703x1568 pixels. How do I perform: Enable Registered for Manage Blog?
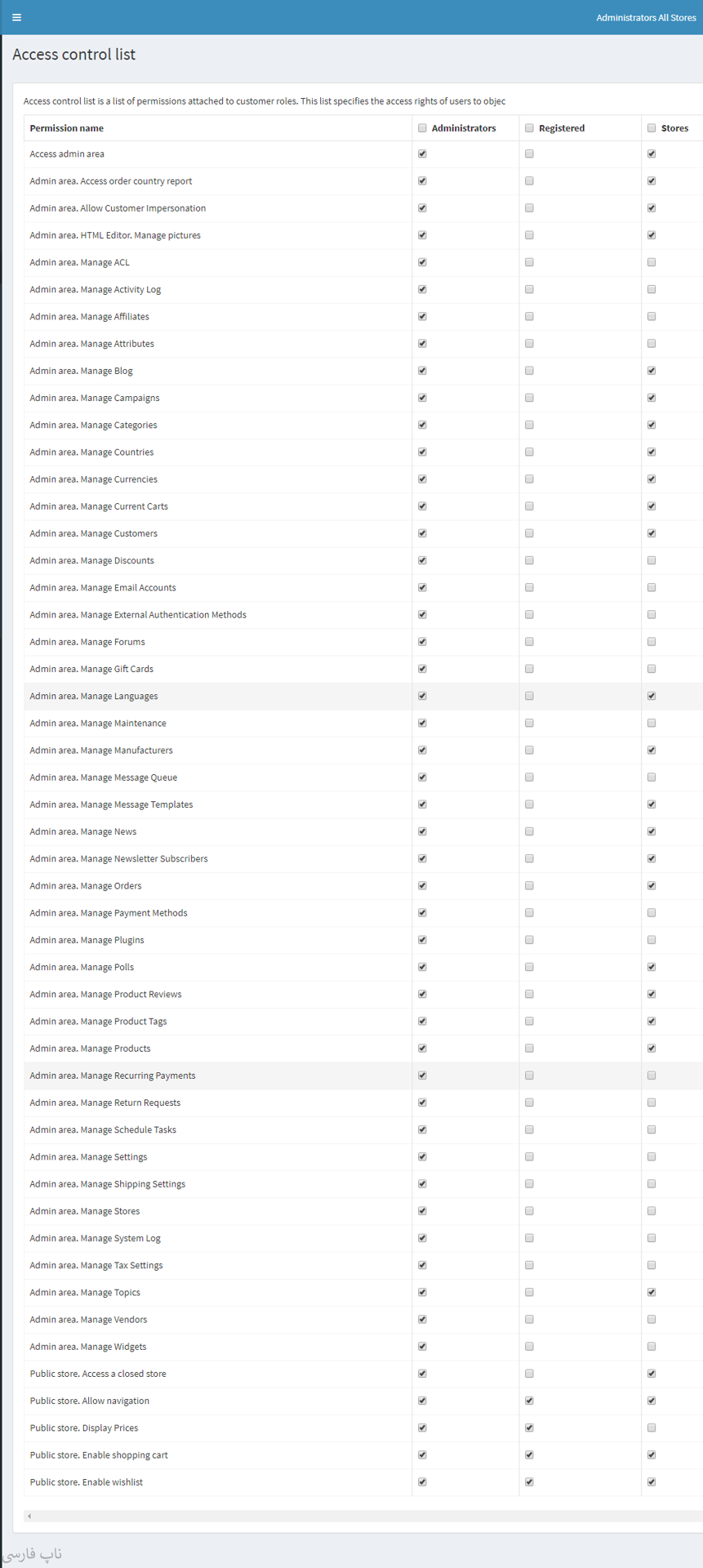pos(529,371)
